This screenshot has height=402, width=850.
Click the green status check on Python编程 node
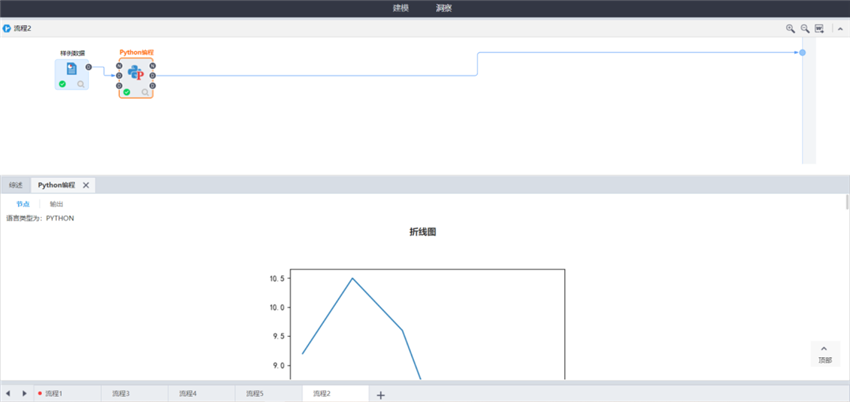(126, 92)
